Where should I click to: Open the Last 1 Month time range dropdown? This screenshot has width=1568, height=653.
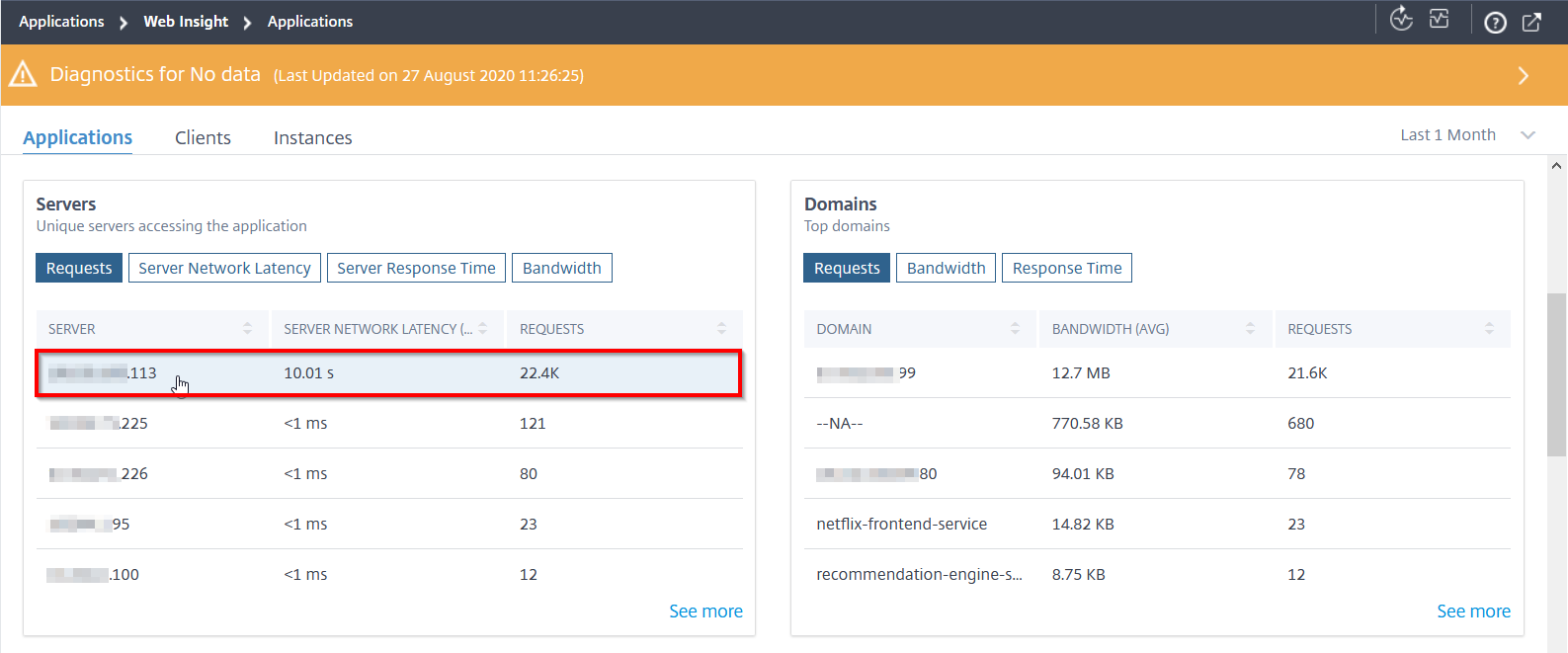coord(1467,135)
